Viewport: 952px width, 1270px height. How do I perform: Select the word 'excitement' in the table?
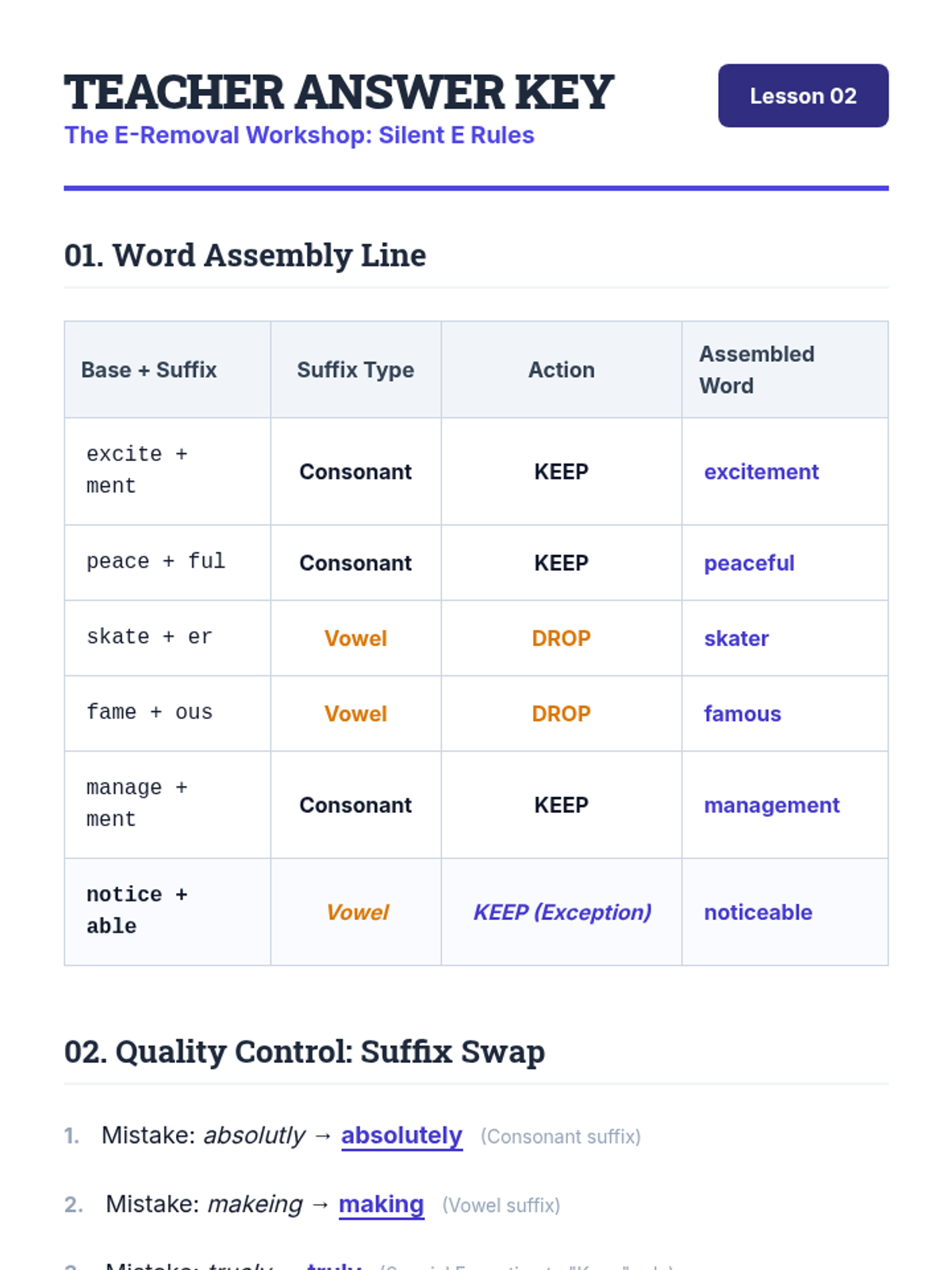tap(761, 471)
